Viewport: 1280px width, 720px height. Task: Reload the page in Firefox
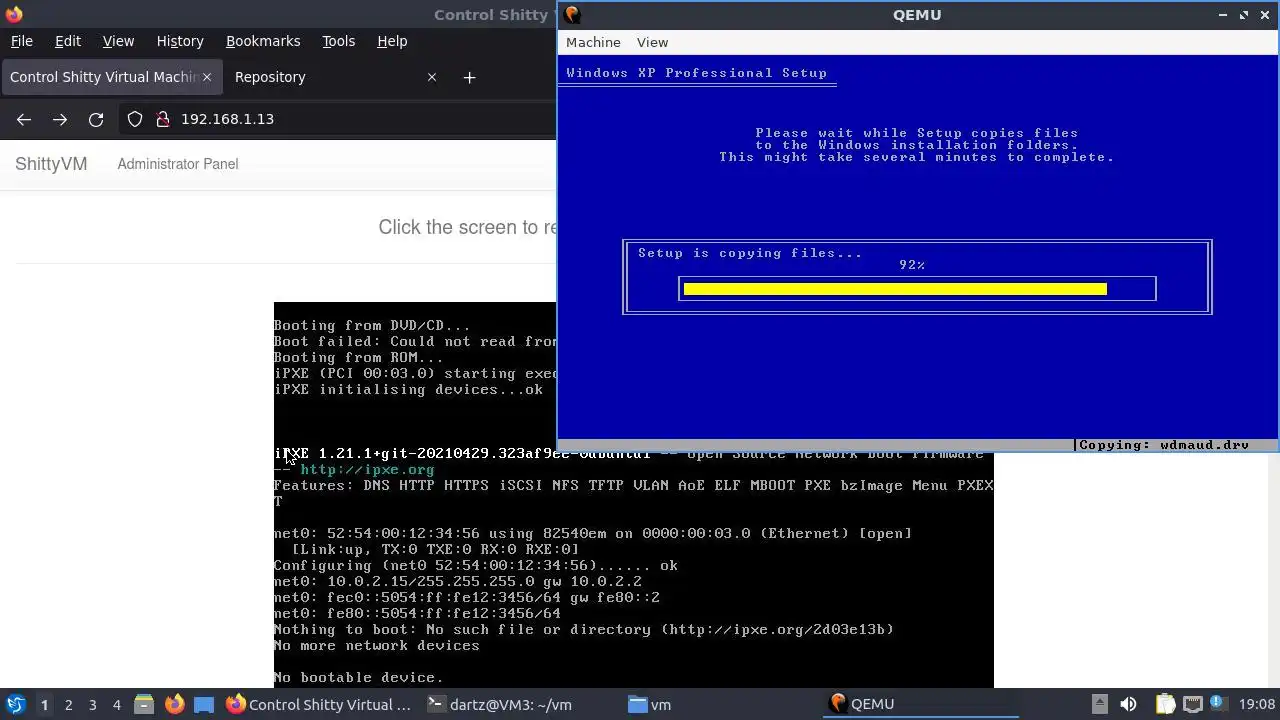96,119
